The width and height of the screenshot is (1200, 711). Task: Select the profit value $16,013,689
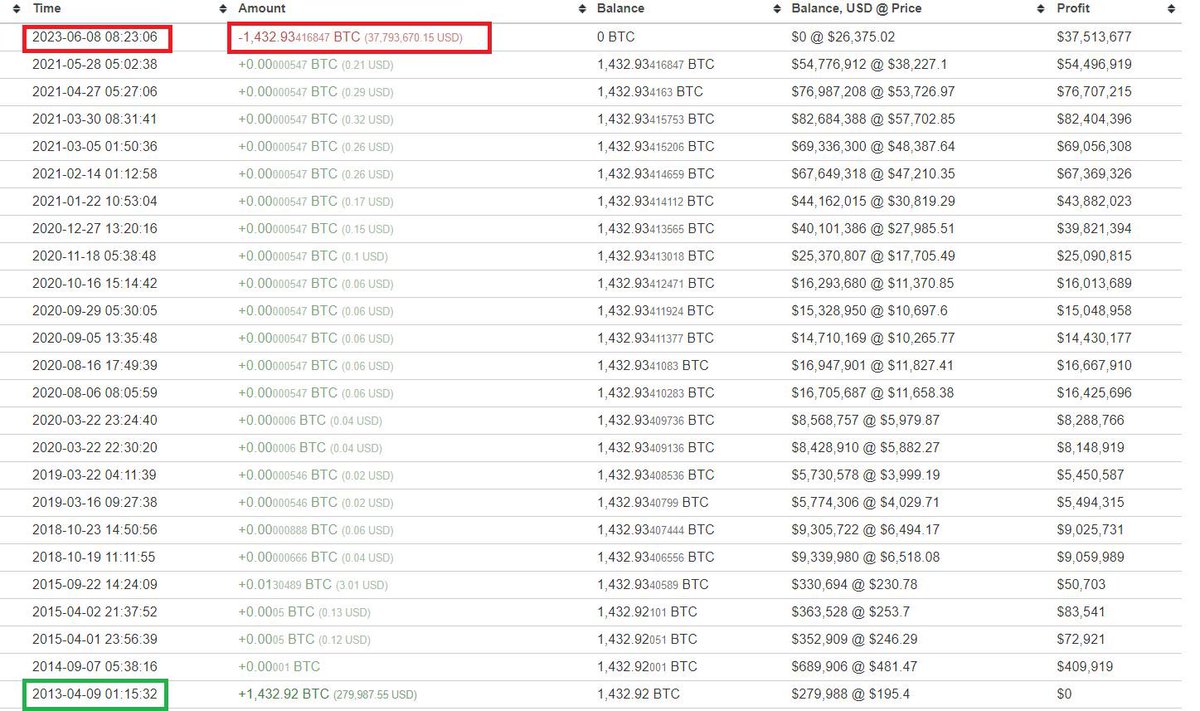1094,283
